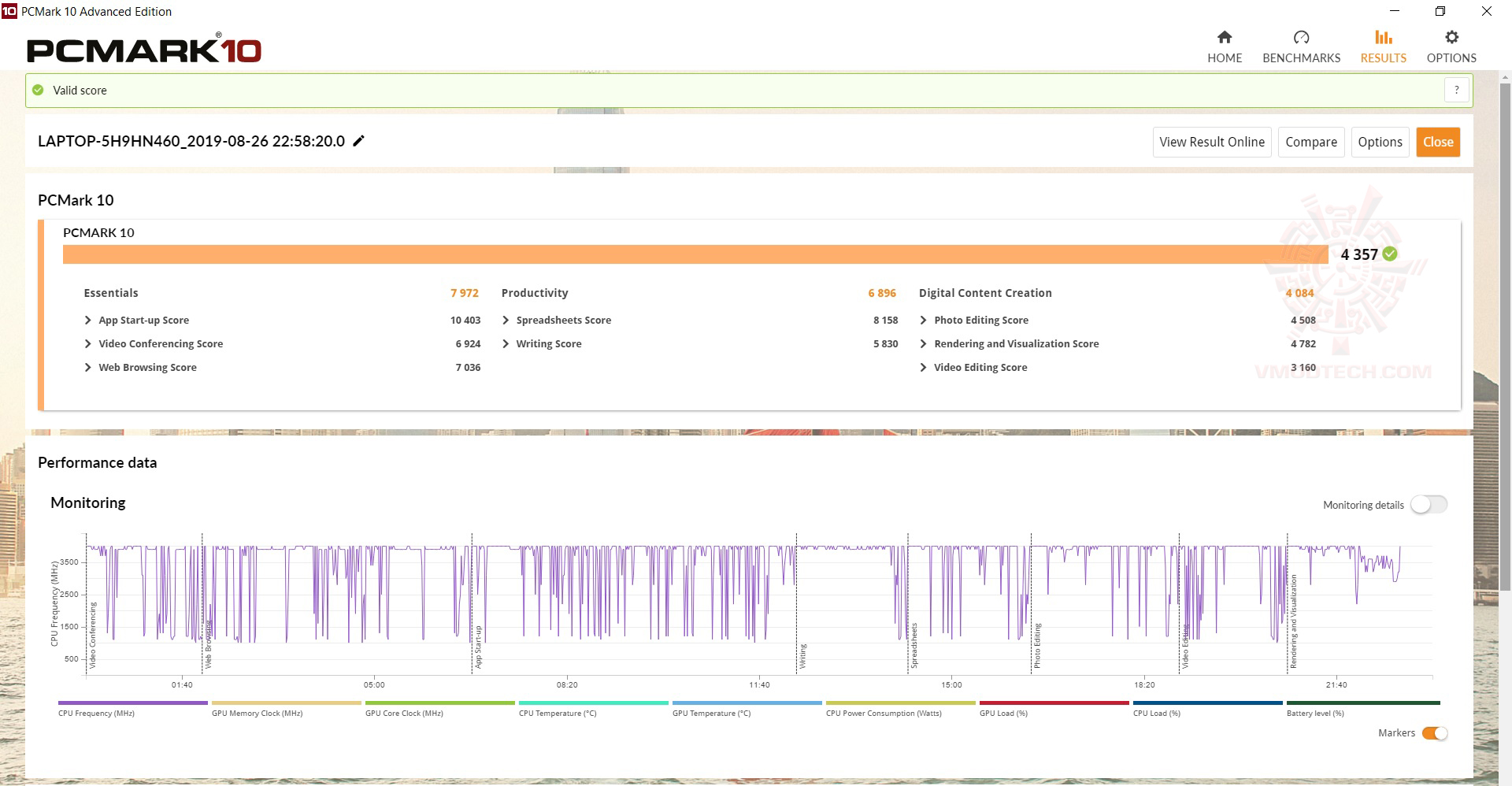Toggle the Monitoring details switch

pos(1429,505)
